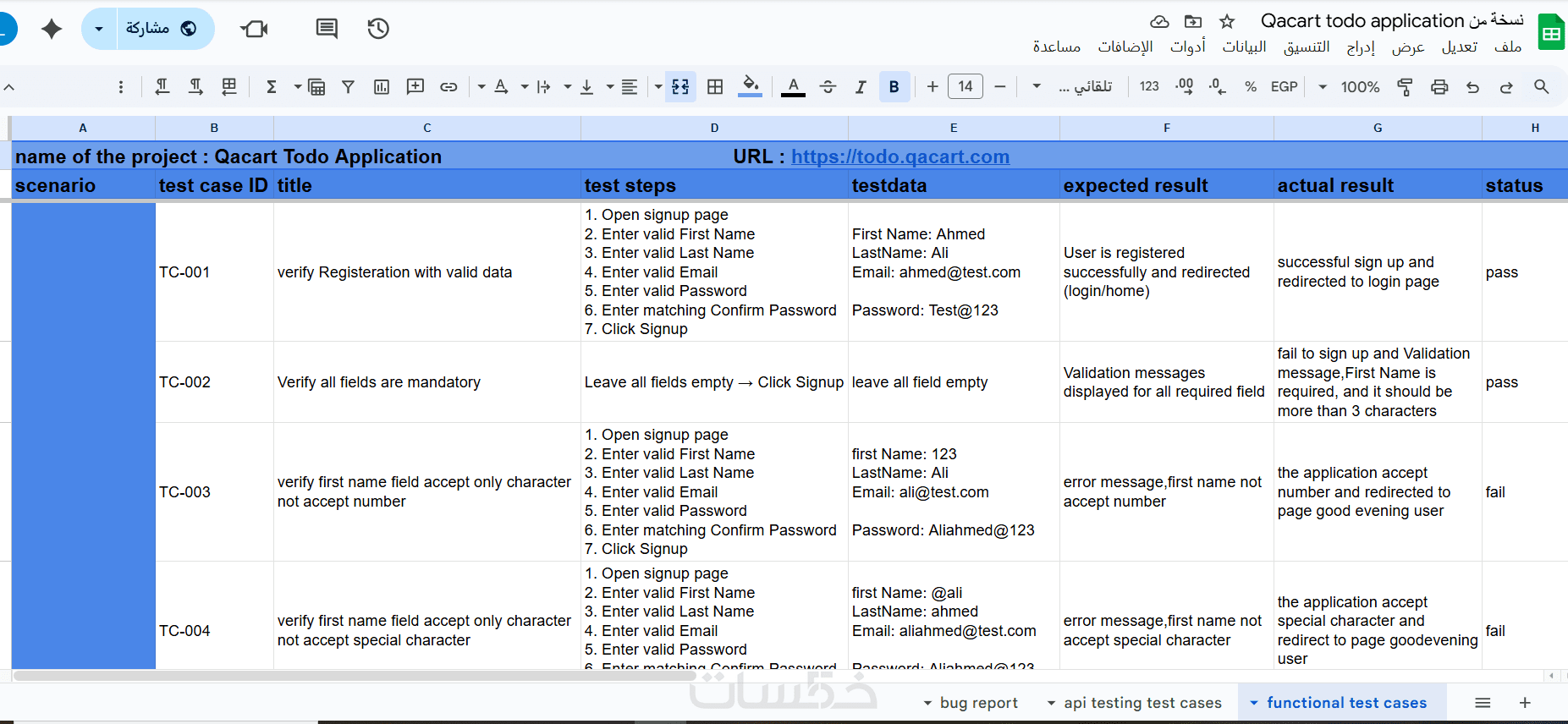Open the Sheets home logo

coord(1551,32)
